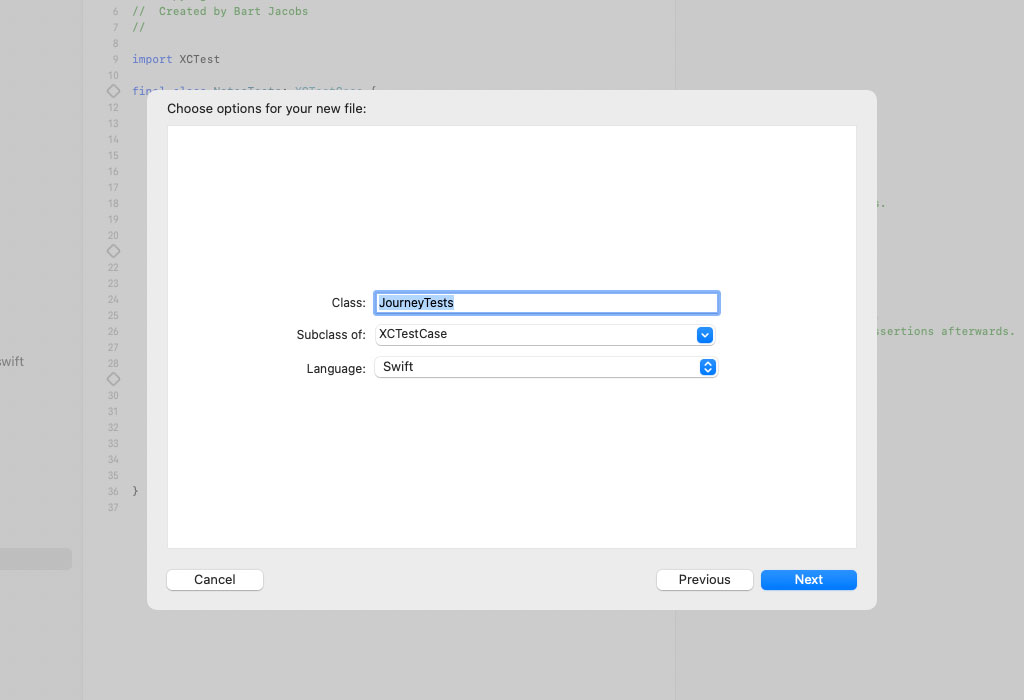
Task: Click the closing brace on line 36
Action: tap(133, 491)
